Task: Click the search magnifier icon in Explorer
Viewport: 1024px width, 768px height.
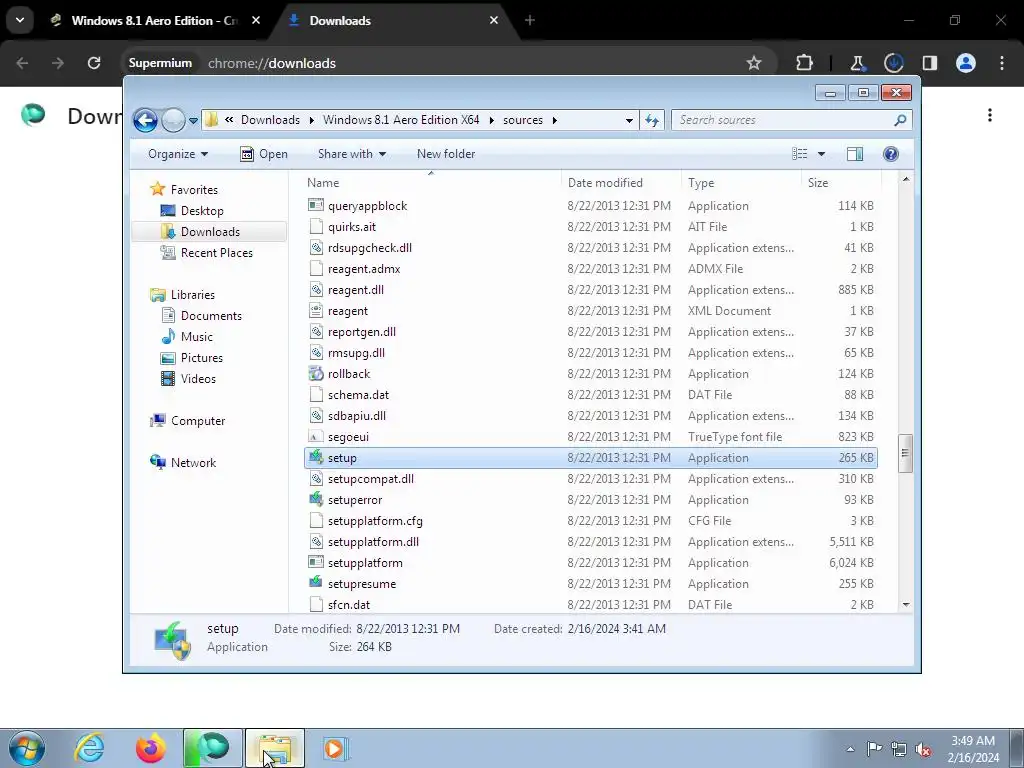Action: (901, 120)
